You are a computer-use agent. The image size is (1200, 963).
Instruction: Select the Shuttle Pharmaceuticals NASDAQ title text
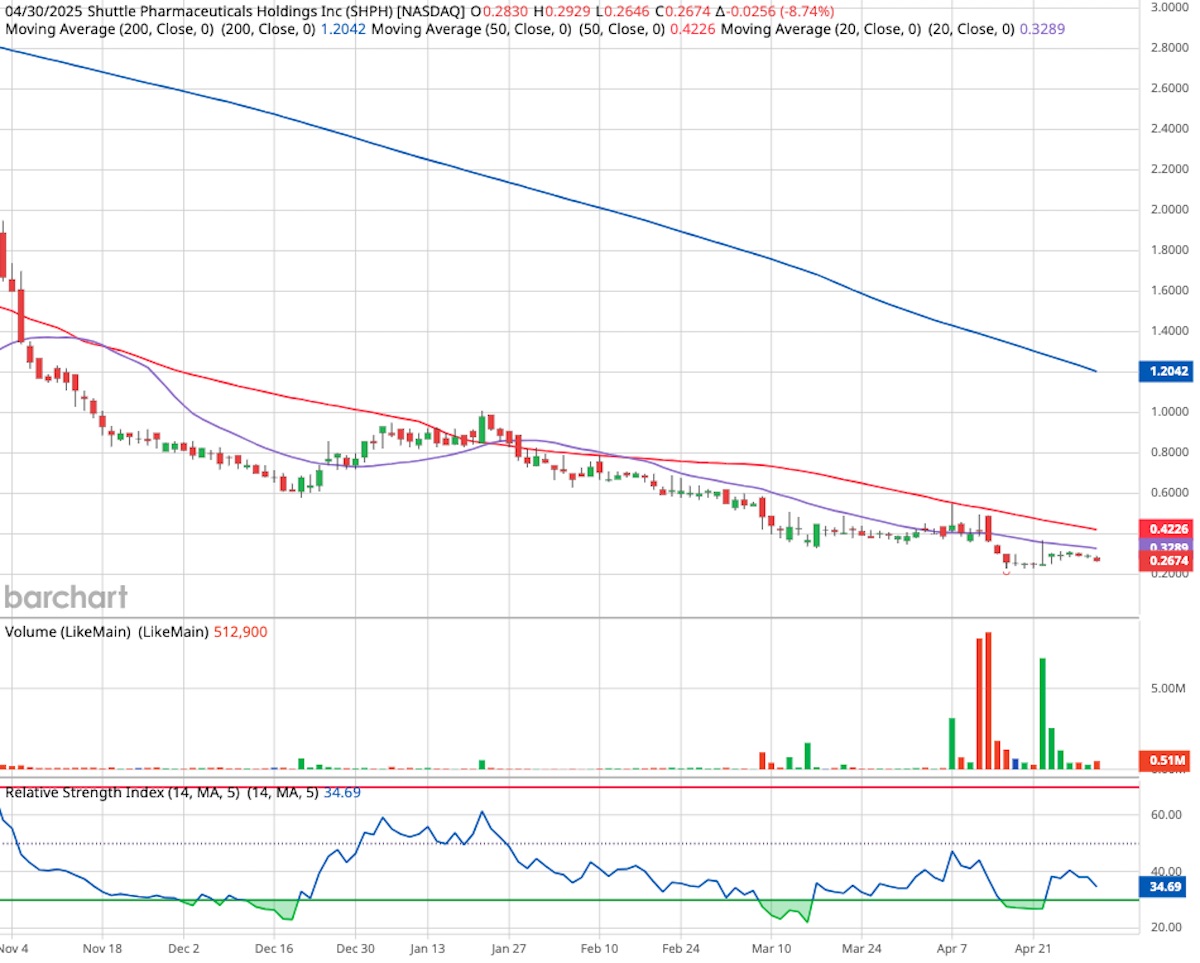tap(200, 13)
